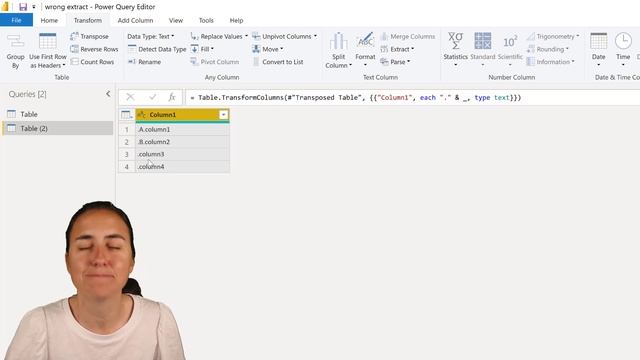Switch to the View tab
This screenshot has width=640, height=360.
pyautogui.click(x=176, y=20)
